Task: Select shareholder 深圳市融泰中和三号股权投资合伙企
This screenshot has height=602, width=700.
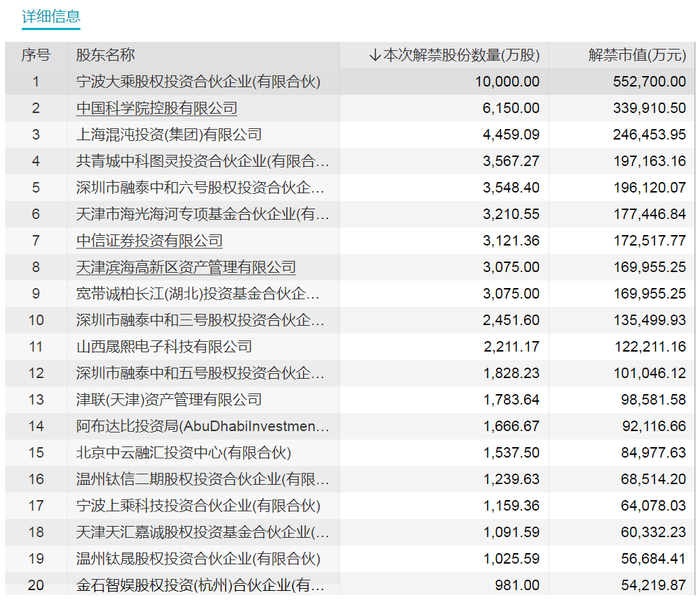Action: pos(200,320)
